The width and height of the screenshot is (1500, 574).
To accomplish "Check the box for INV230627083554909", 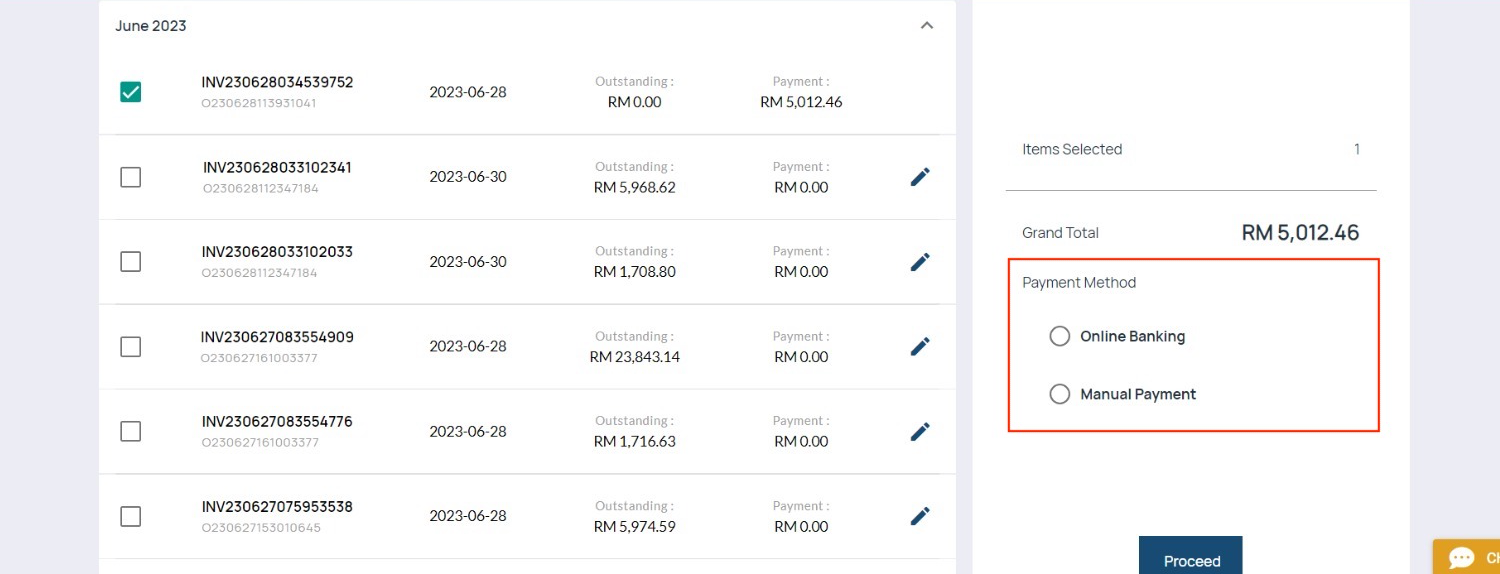I will 130,347.
